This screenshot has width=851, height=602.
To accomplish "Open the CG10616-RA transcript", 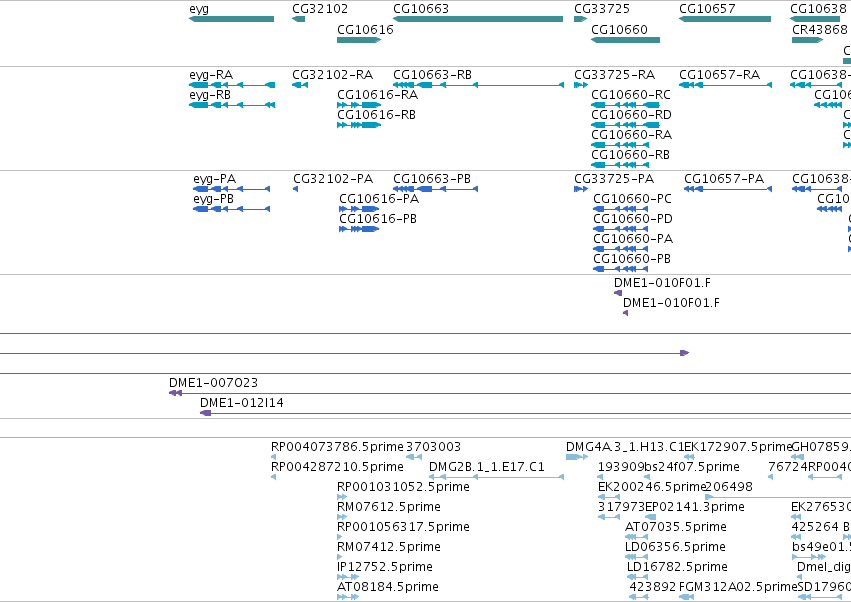I will pos(359,105).
